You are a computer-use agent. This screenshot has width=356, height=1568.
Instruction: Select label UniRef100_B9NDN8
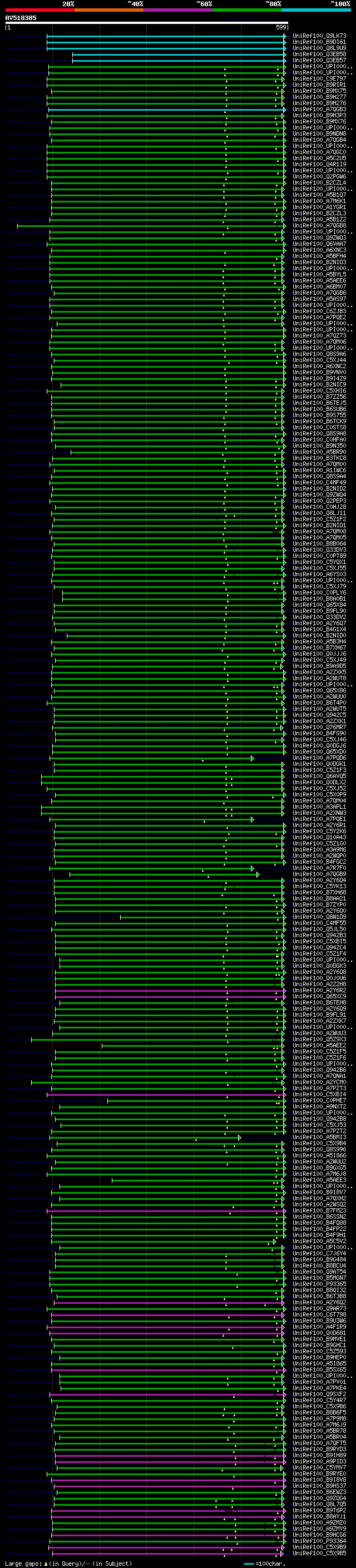click(x=319, y=133)
